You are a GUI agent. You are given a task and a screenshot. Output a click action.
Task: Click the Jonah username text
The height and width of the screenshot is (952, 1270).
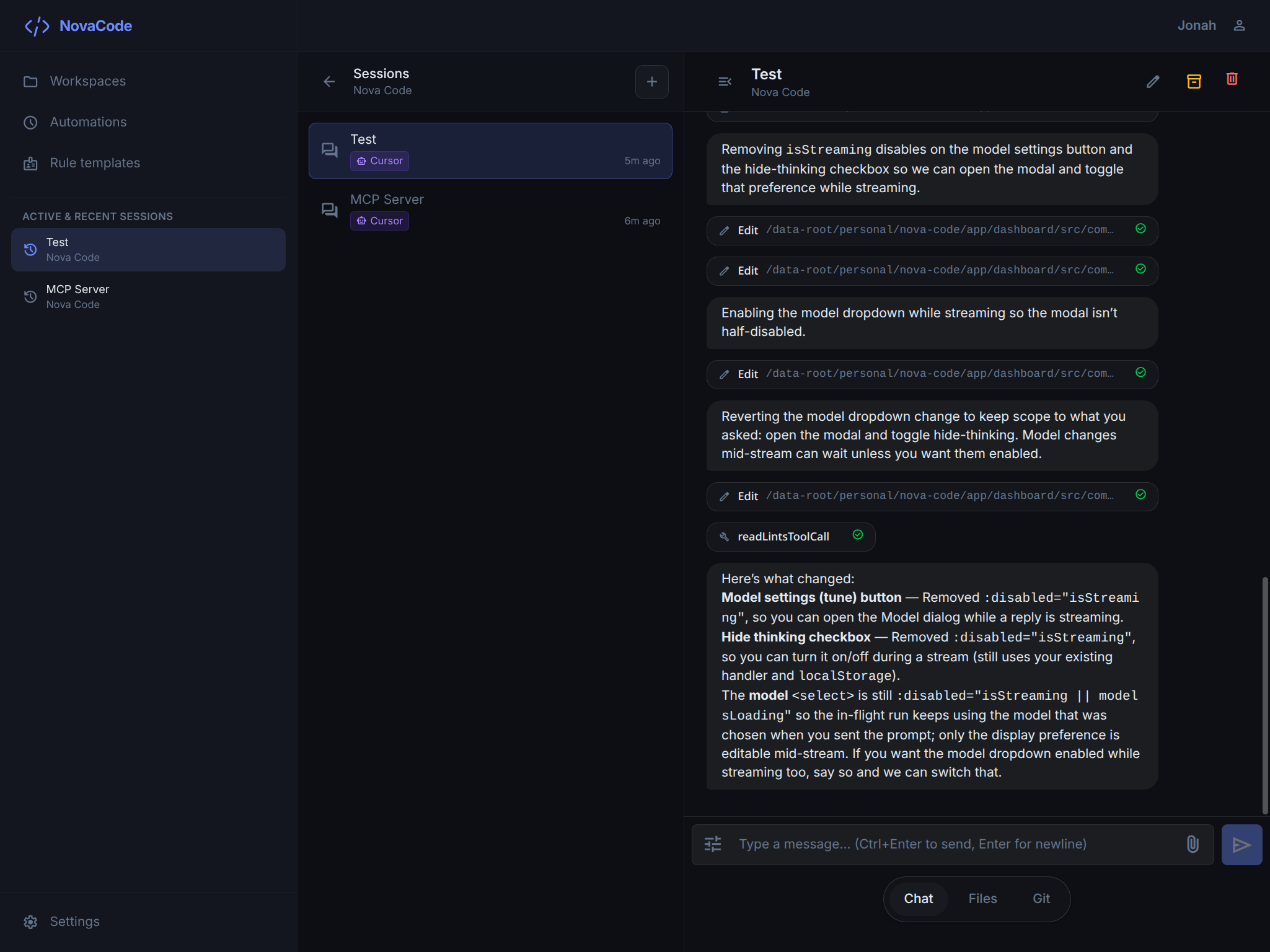pyautogui.click(x=1196, y=25)
